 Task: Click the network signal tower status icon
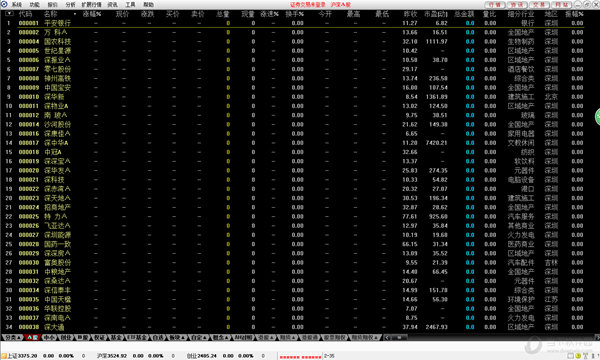(x=585, y=356)
